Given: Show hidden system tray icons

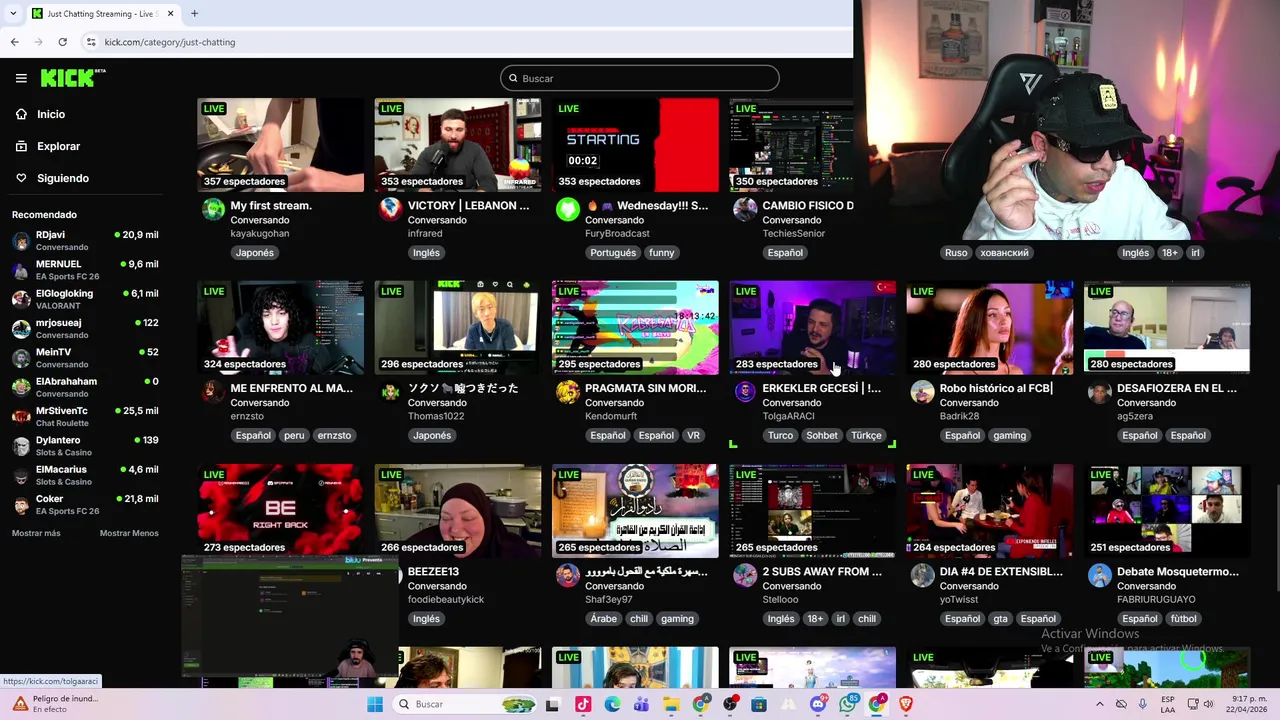Looking at the screenshot, I should 1099,704.
